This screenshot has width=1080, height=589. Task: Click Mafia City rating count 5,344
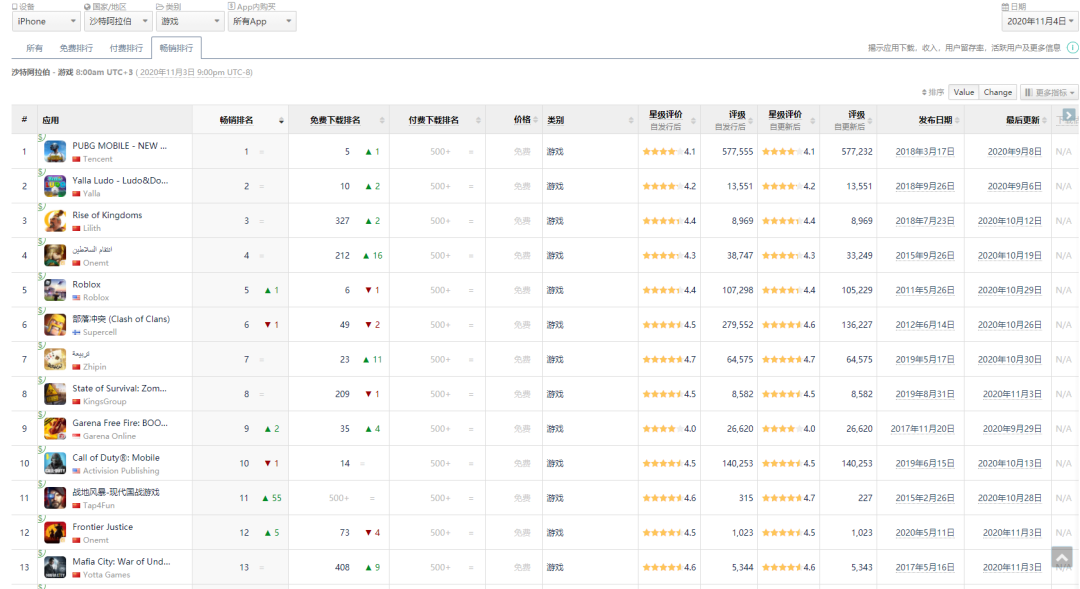(x=742, y=568)
